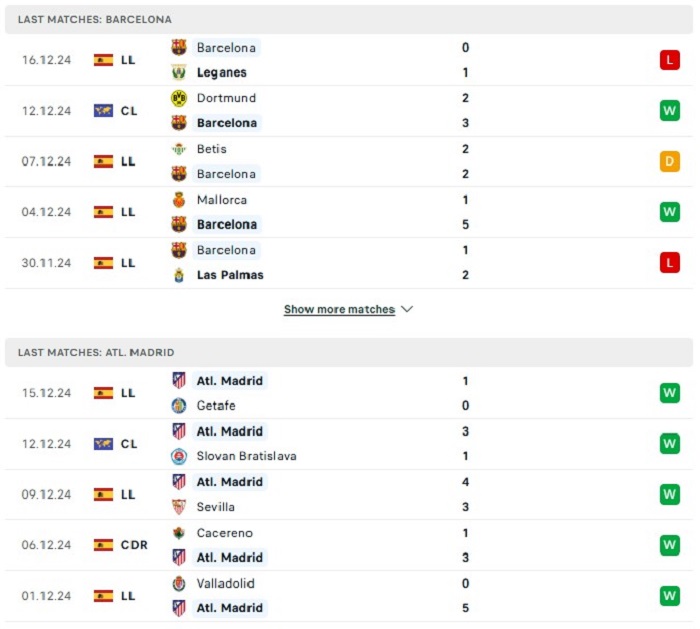Click the Getafe club crest
Viewport: 700px width, 629px height.
[x=179, y=405]
